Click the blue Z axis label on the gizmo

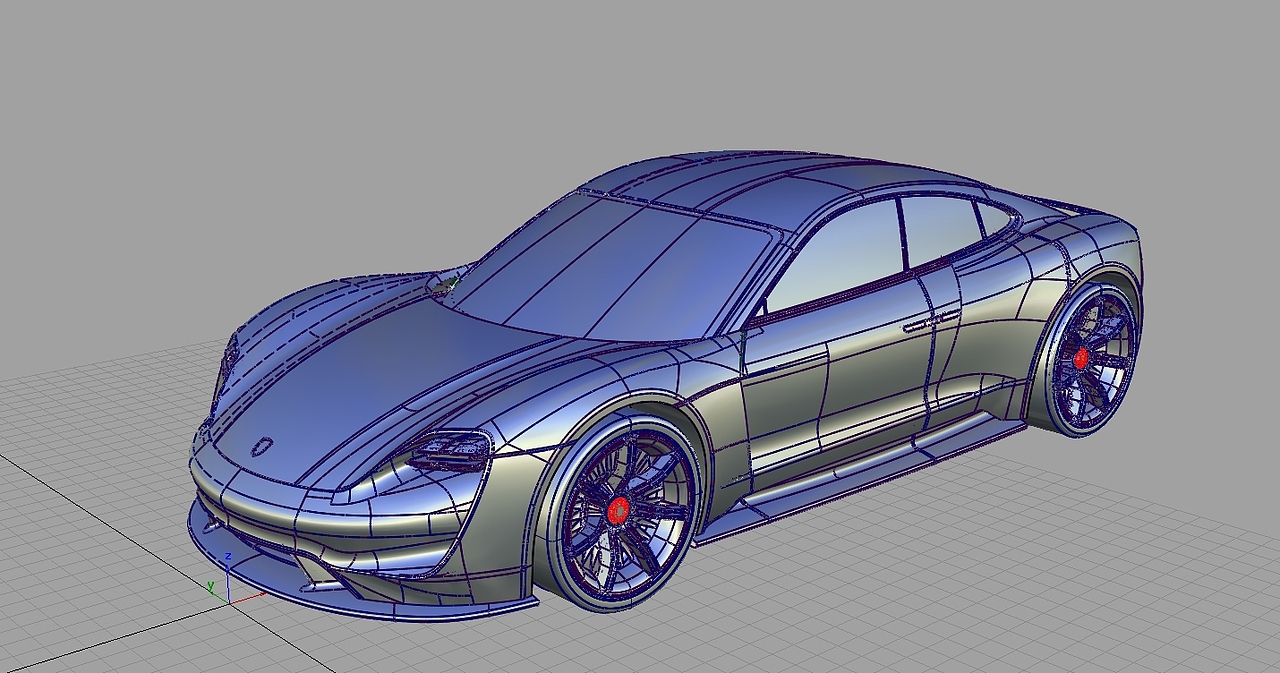[228, 556]
